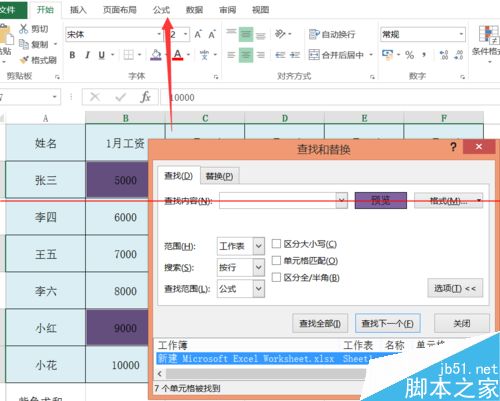
Task: Increase font size with larger A
Action: point(198,34)
